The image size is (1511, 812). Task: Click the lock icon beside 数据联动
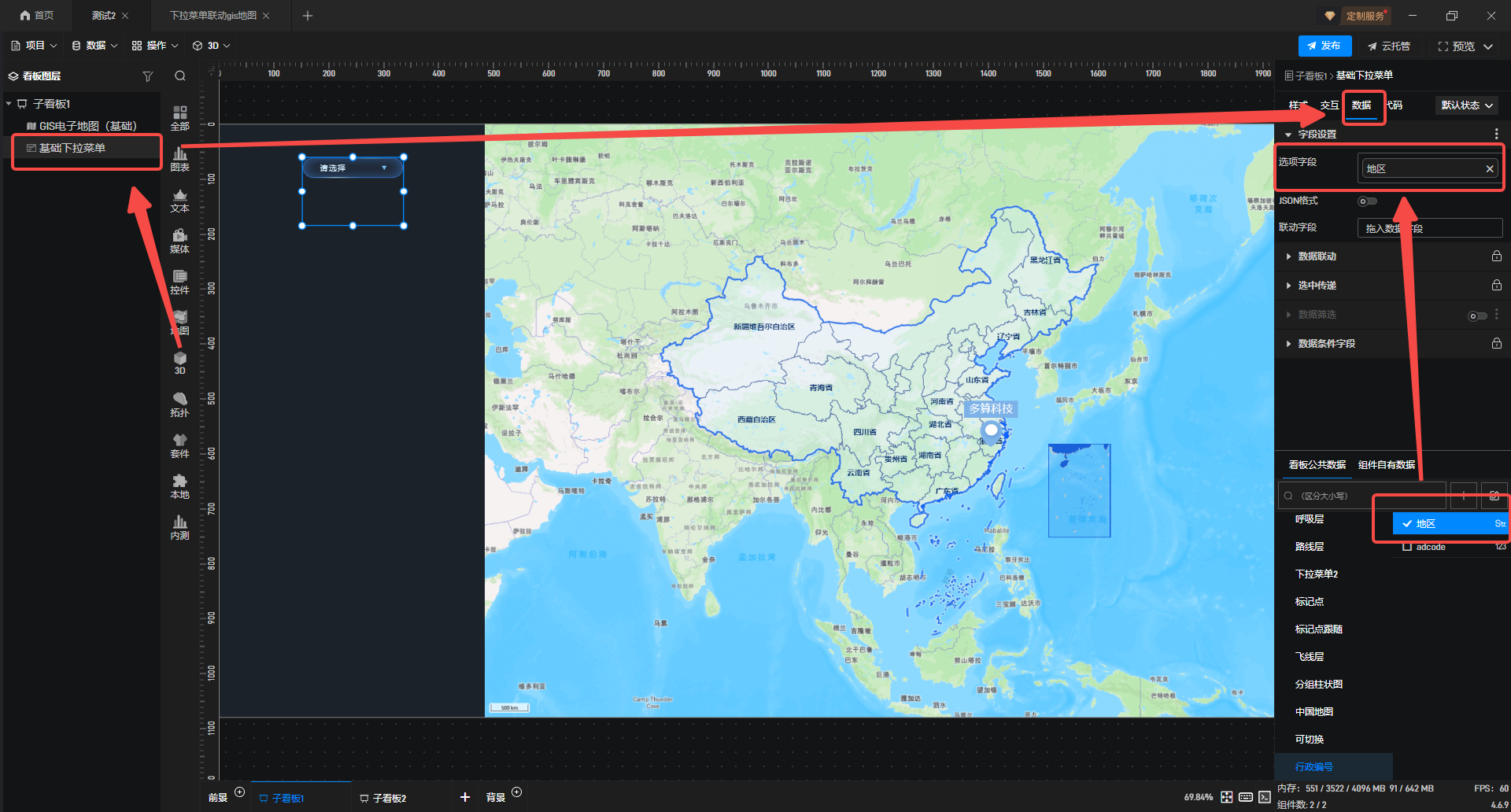coord(1496,257)
